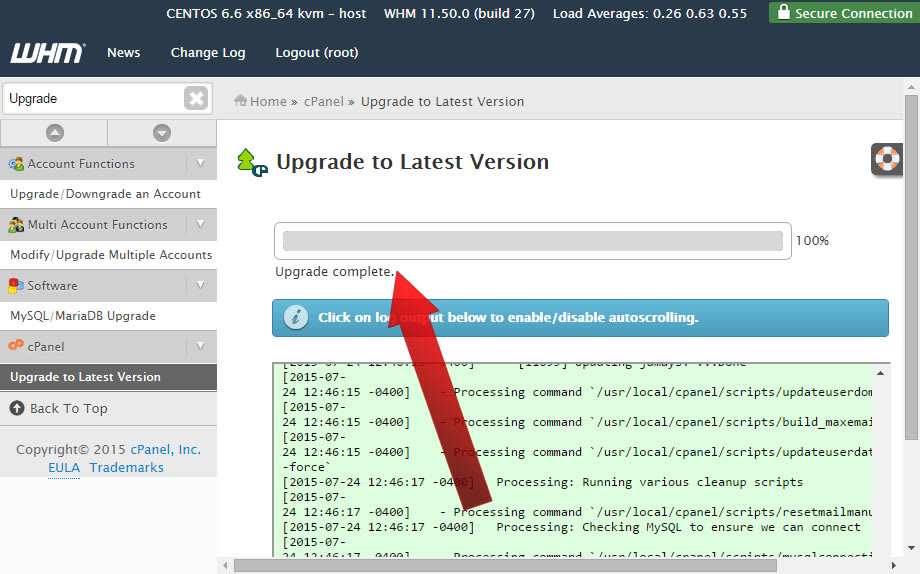Open MySQL/MariaDB Upgrade

[83, 316]
